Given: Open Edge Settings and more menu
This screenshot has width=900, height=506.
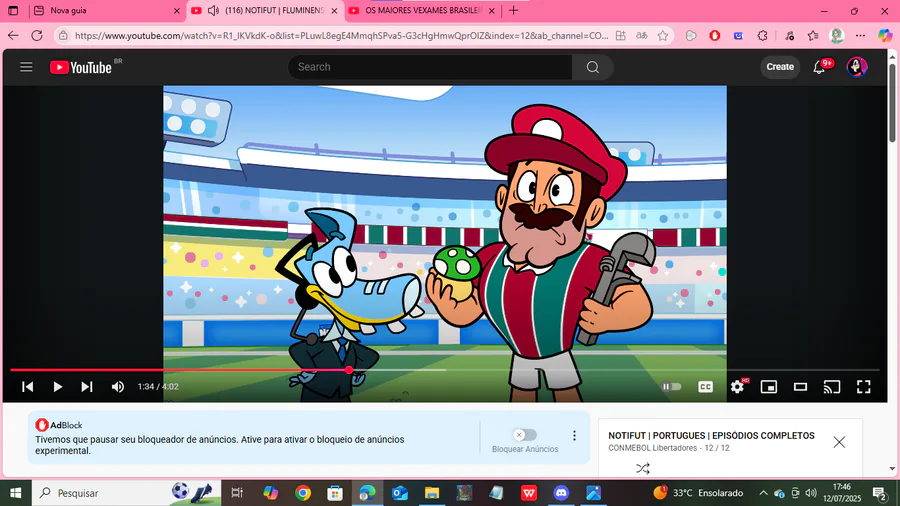Looking at the screenshot, I should click(860, 36).
